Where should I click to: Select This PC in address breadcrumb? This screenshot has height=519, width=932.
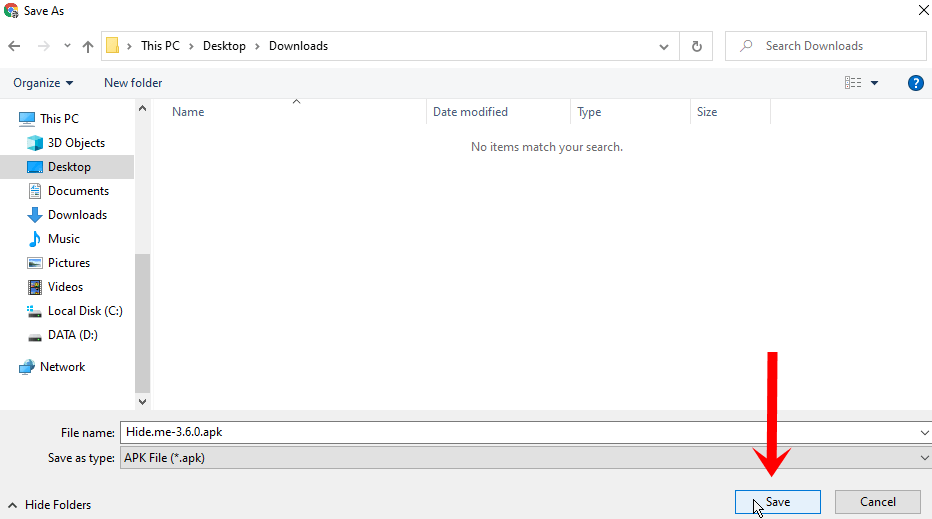click(160, 46)
